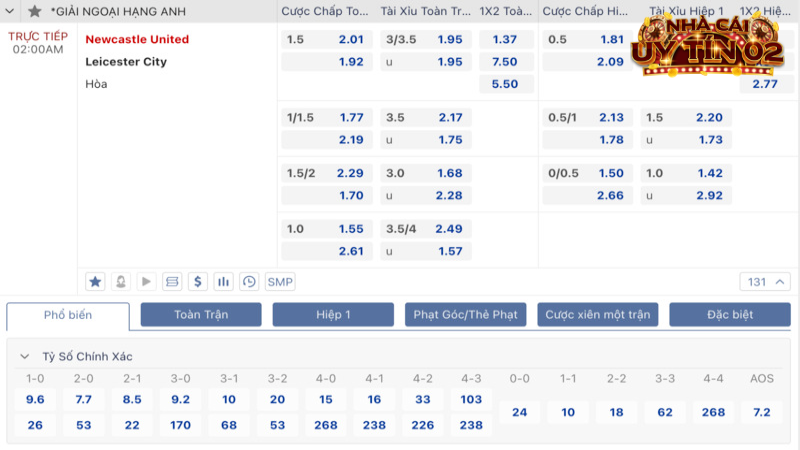Click the greyed-out person avatar icon

121,281
